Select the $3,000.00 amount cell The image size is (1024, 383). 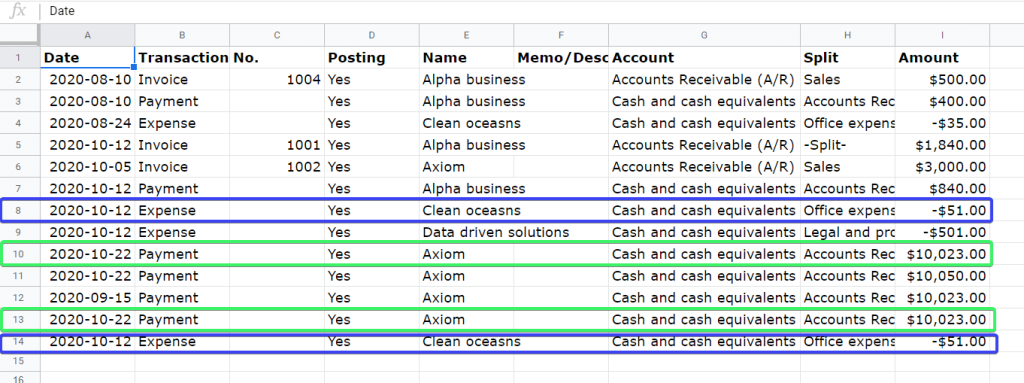942,167
